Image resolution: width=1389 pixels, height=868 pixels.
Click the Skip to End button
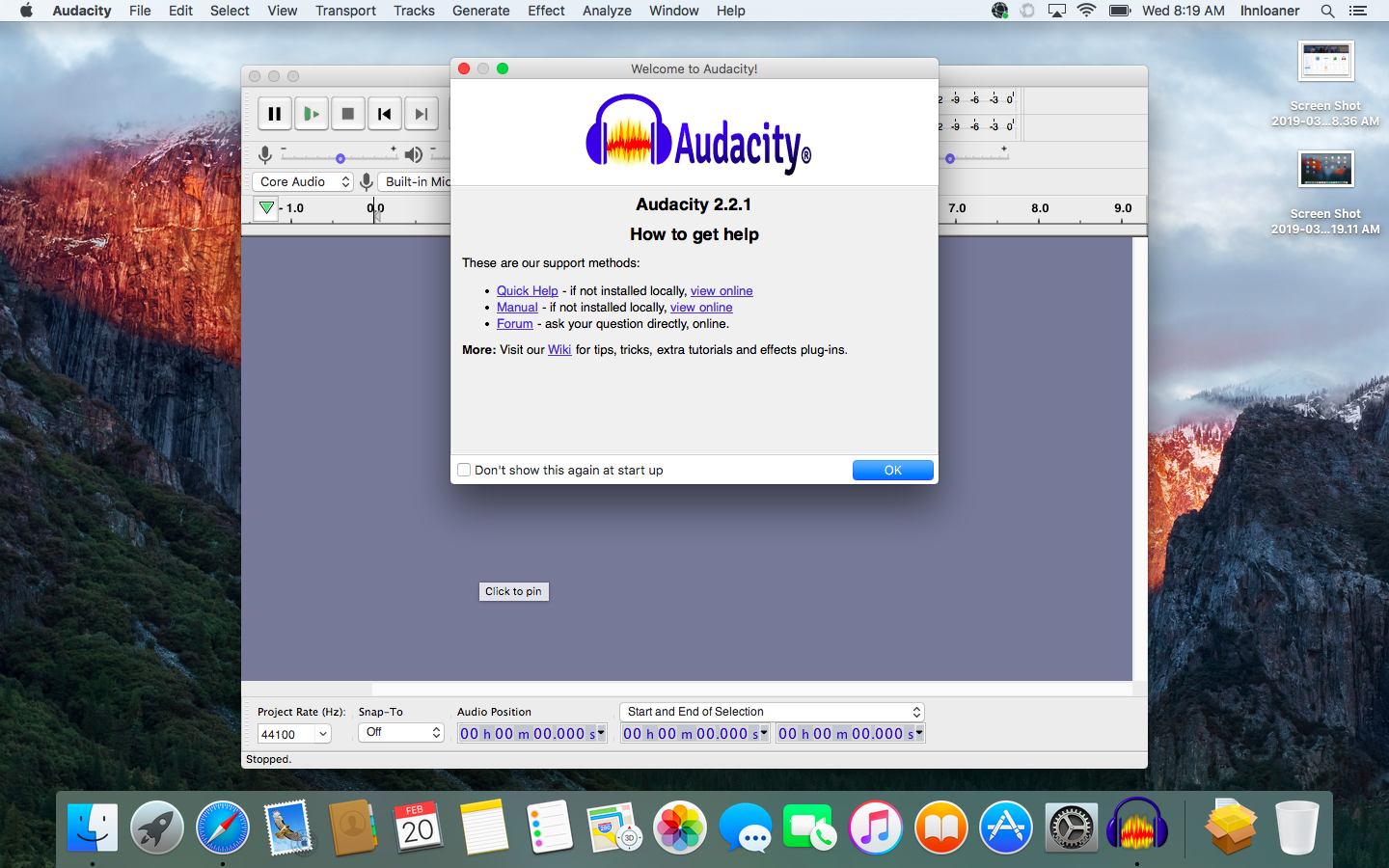[422, 114]
